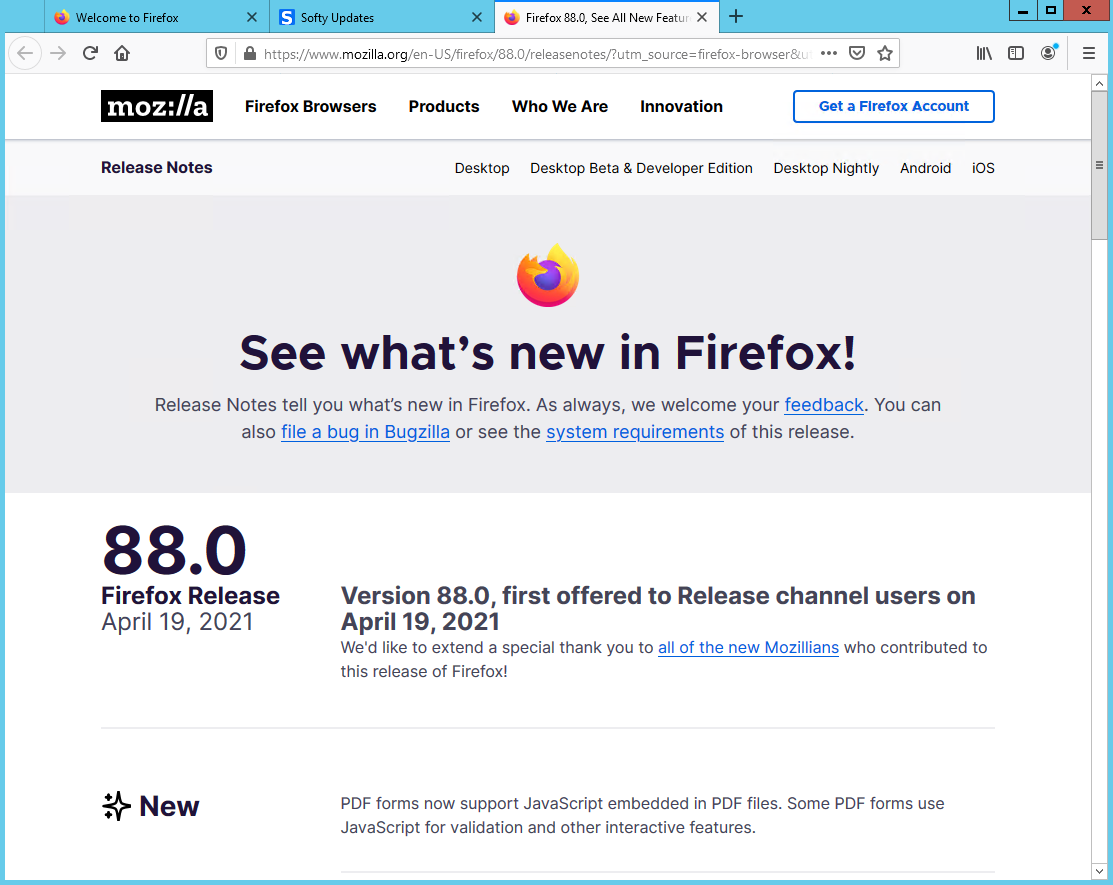1113x885 pixels.
Task: Click the 88.0 version number heading
Action: 175,551
